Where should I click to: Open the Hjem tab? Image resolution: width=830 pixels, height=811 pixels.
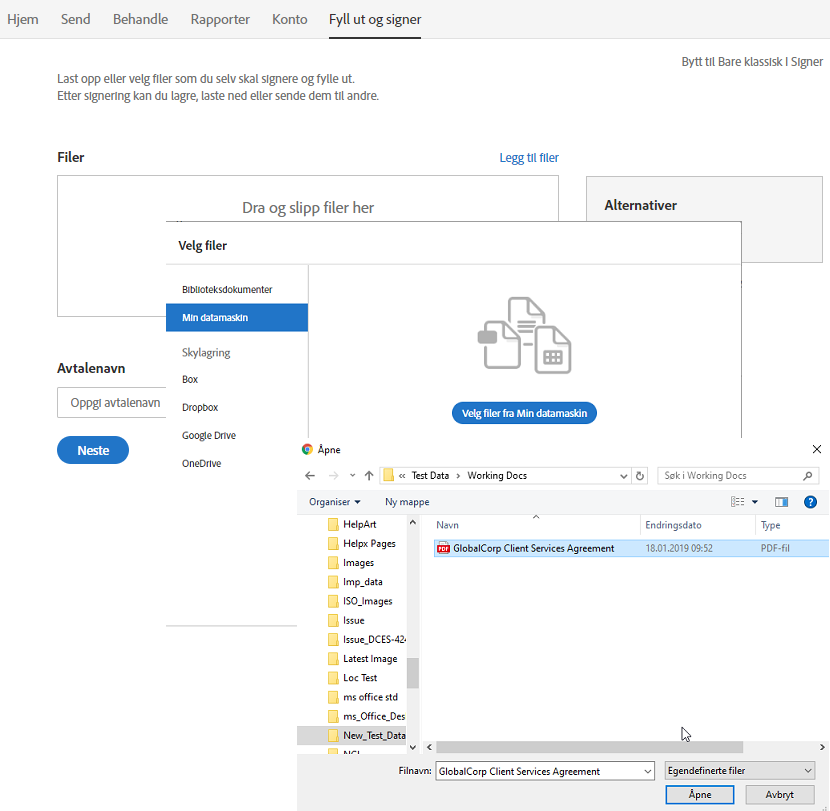point(23,19)
